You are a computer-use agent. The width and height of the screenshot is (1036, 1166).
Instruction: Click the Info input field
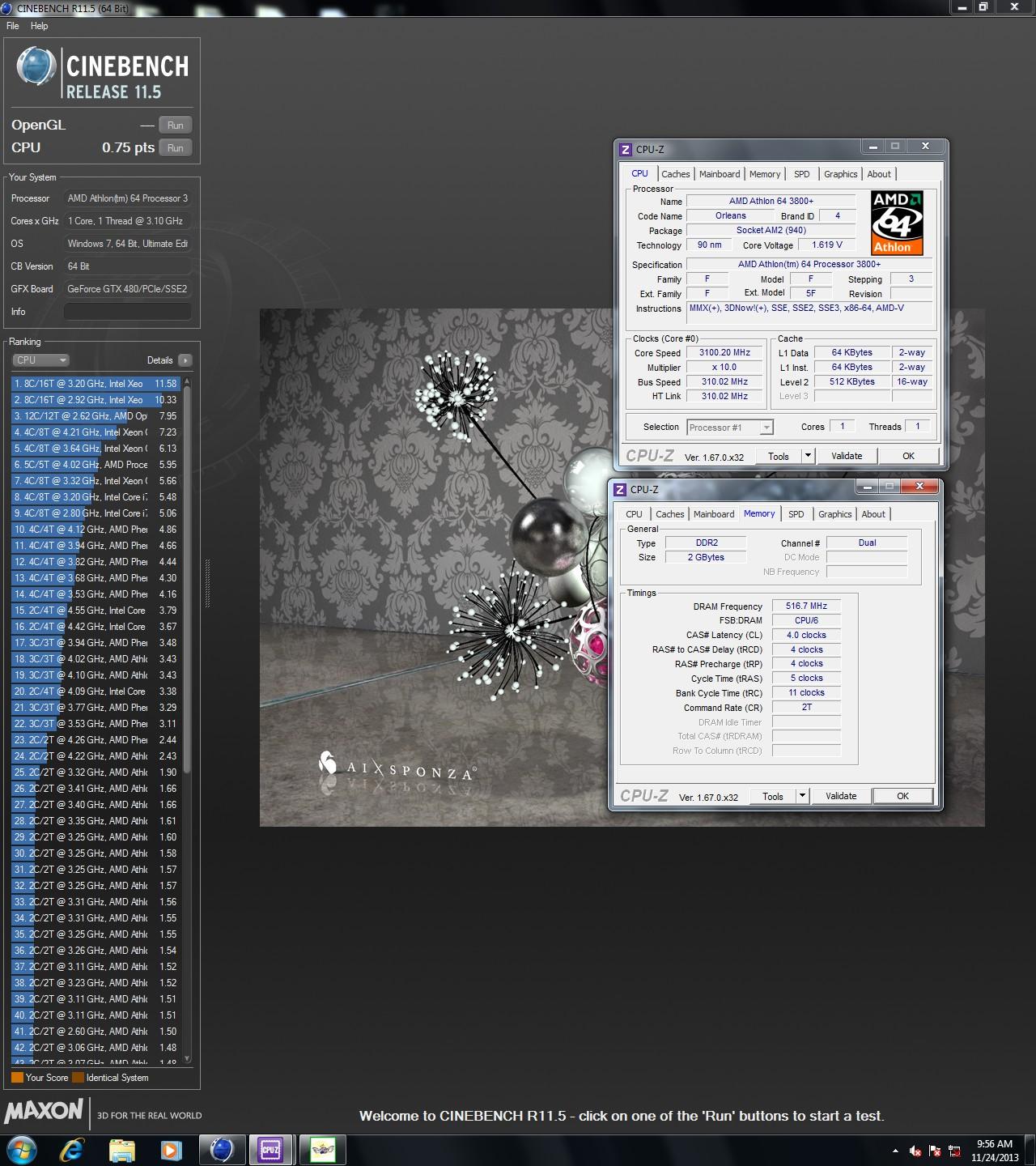point(128,312)
